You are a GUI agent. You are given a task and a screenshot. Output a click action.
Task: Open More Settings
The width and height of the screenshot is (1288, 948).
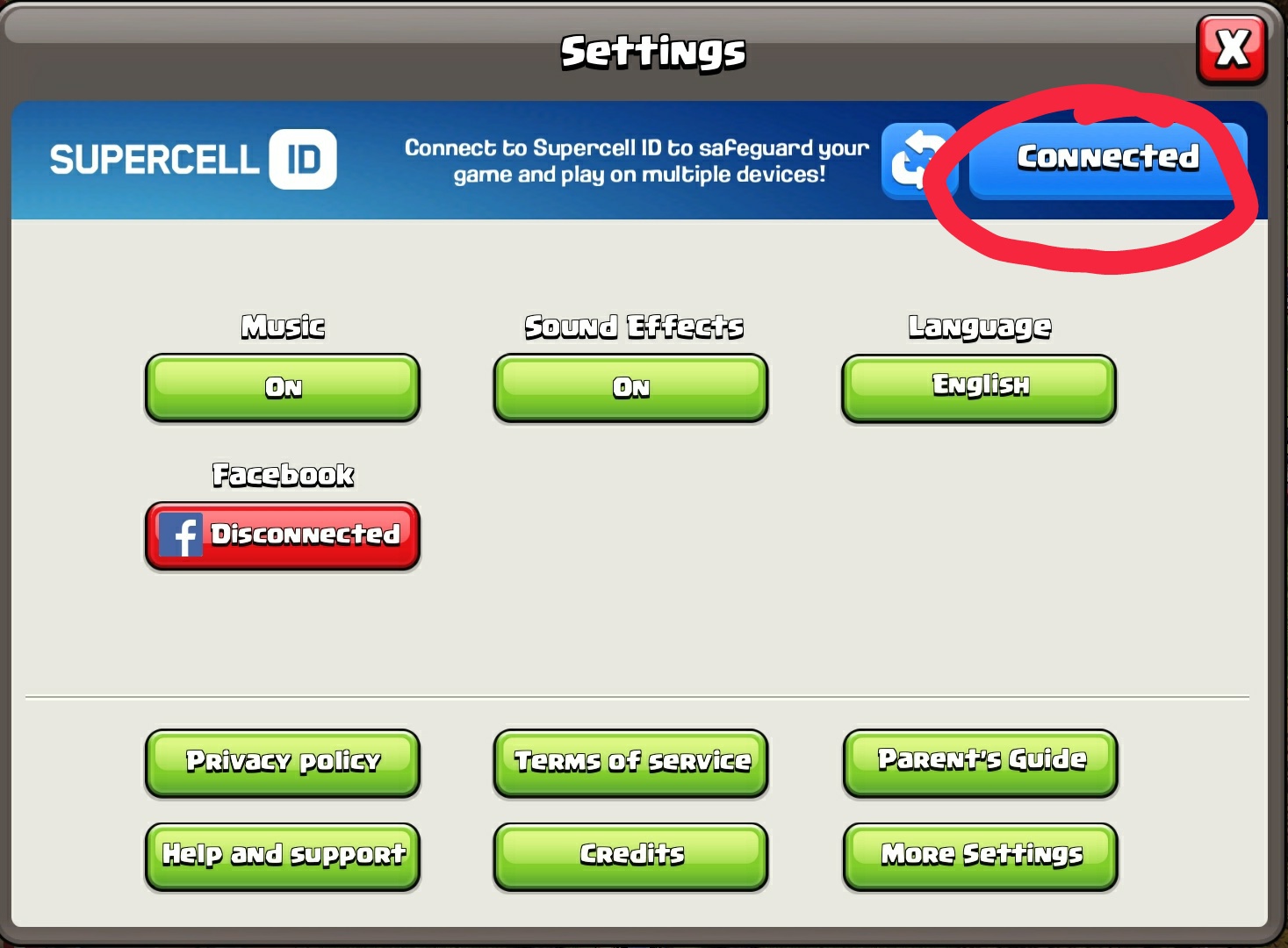click(x=981, y=857)
